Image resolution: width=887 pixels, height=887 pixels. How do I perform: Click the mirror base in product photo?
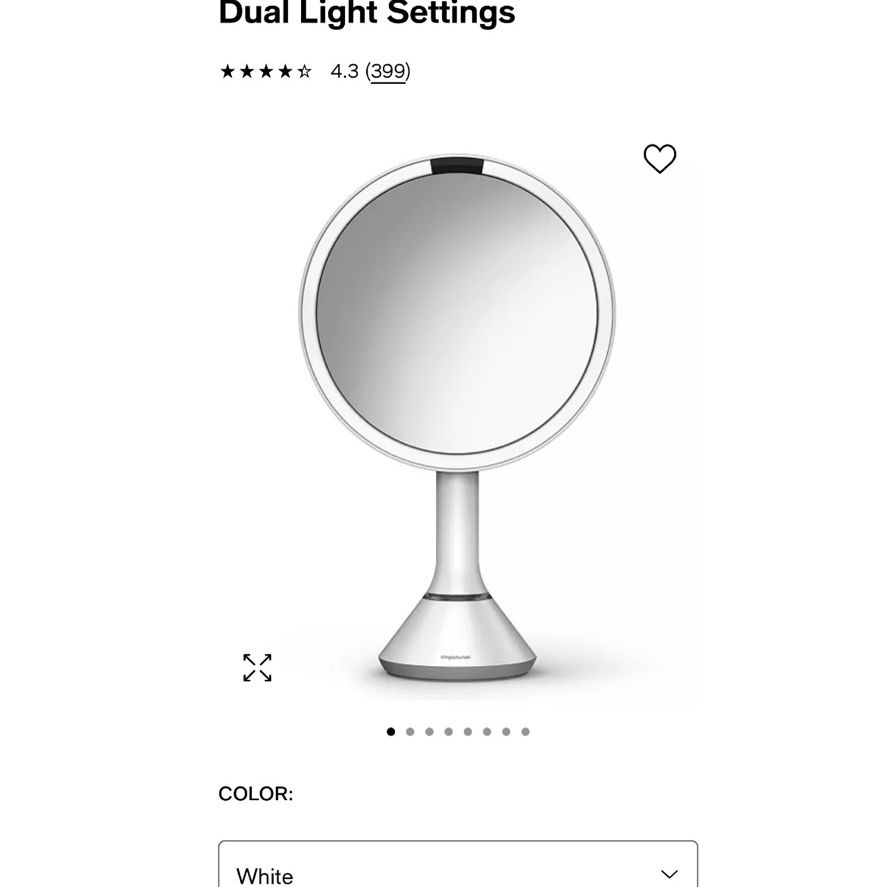click(457, 638)
